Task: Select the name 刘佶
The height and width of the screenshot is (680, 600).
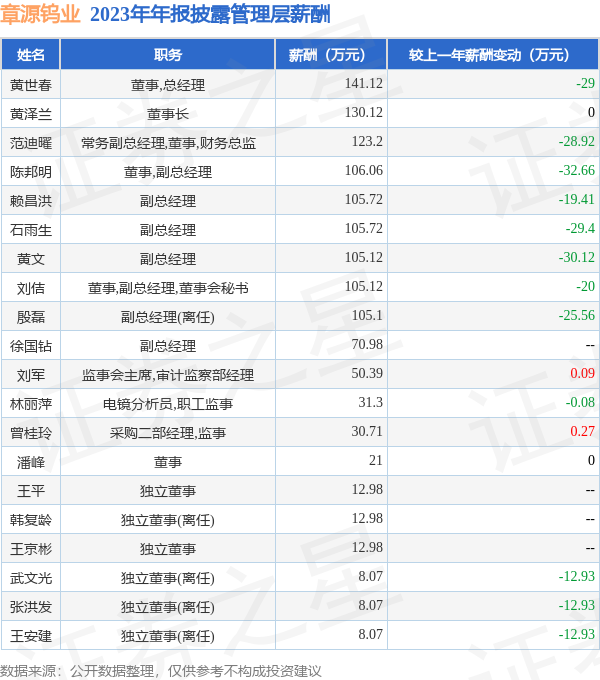Action: (31, 288)
